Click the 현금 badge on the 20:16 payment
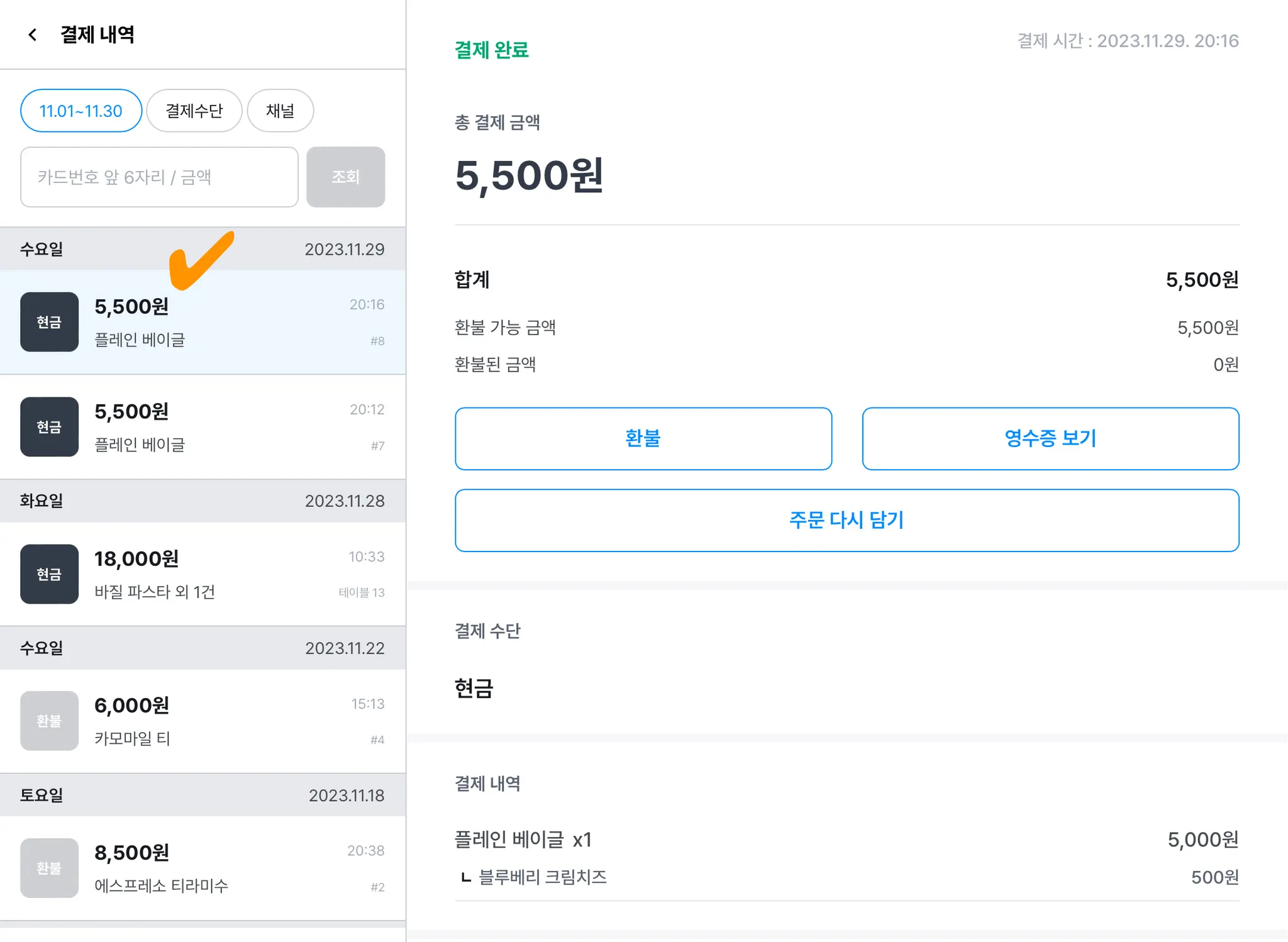The height and width of the screenshot is (942, 1288). coord(49,322)
